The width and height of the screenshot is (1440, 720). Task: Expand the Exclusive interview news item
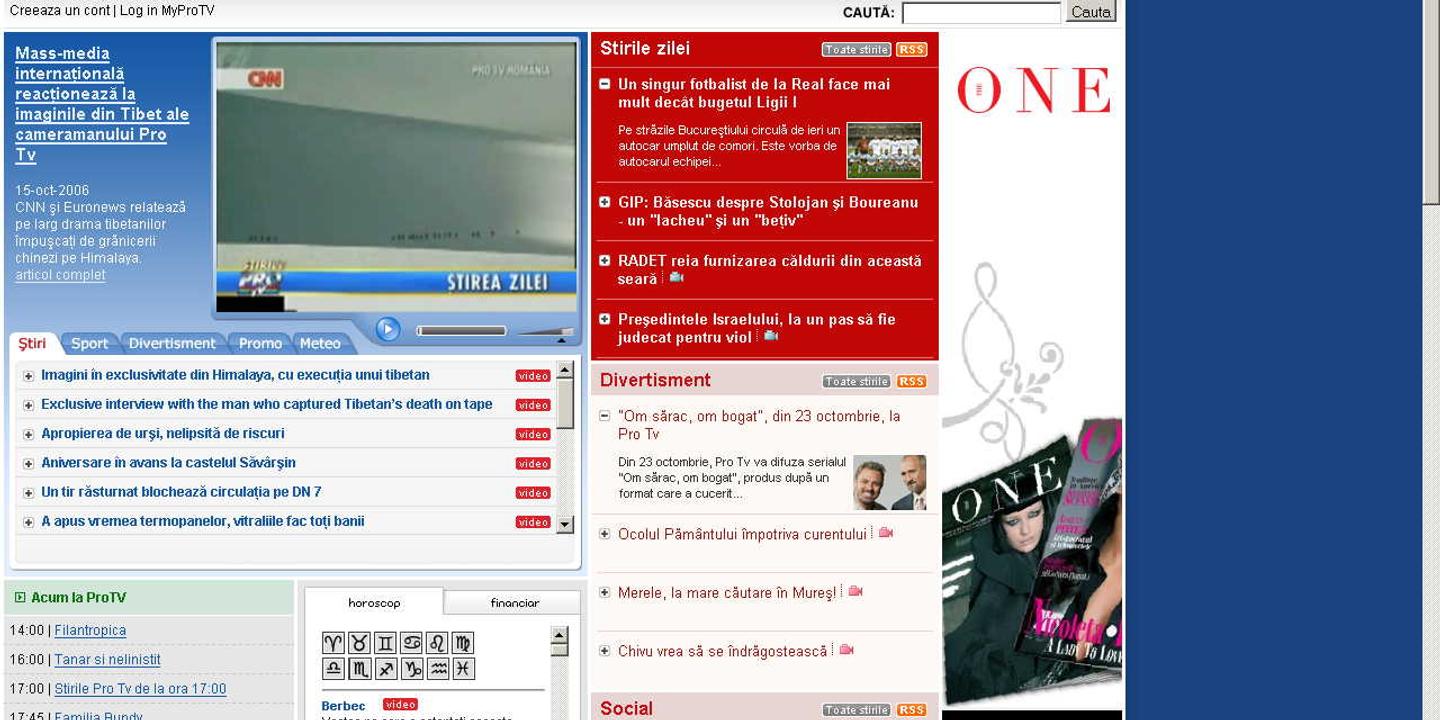pyautogui.click(x=28, y=405)
